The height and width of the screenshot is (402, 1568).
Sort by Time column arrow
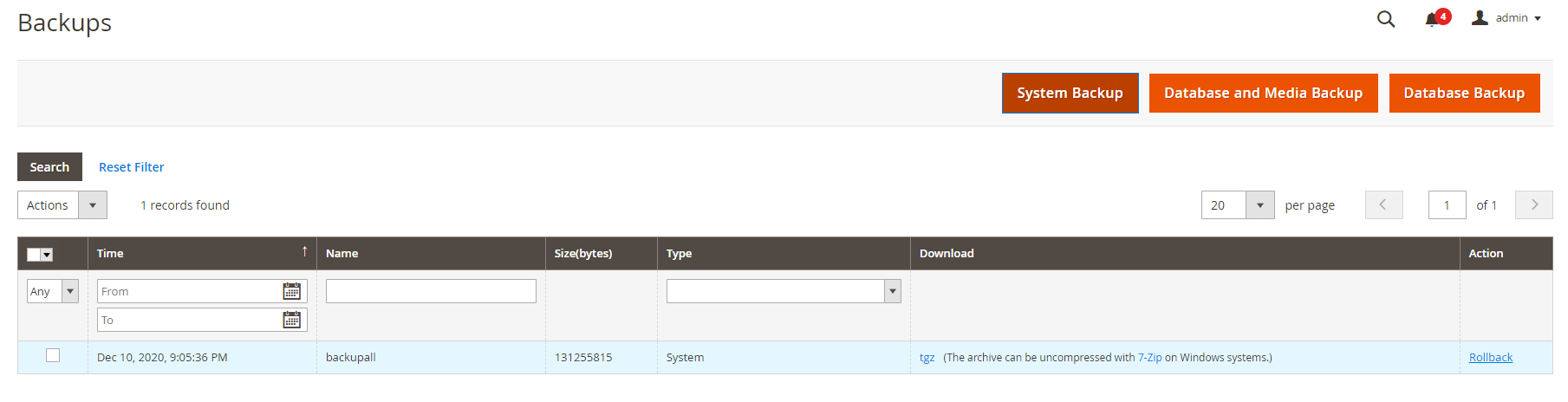pos(304,252)
